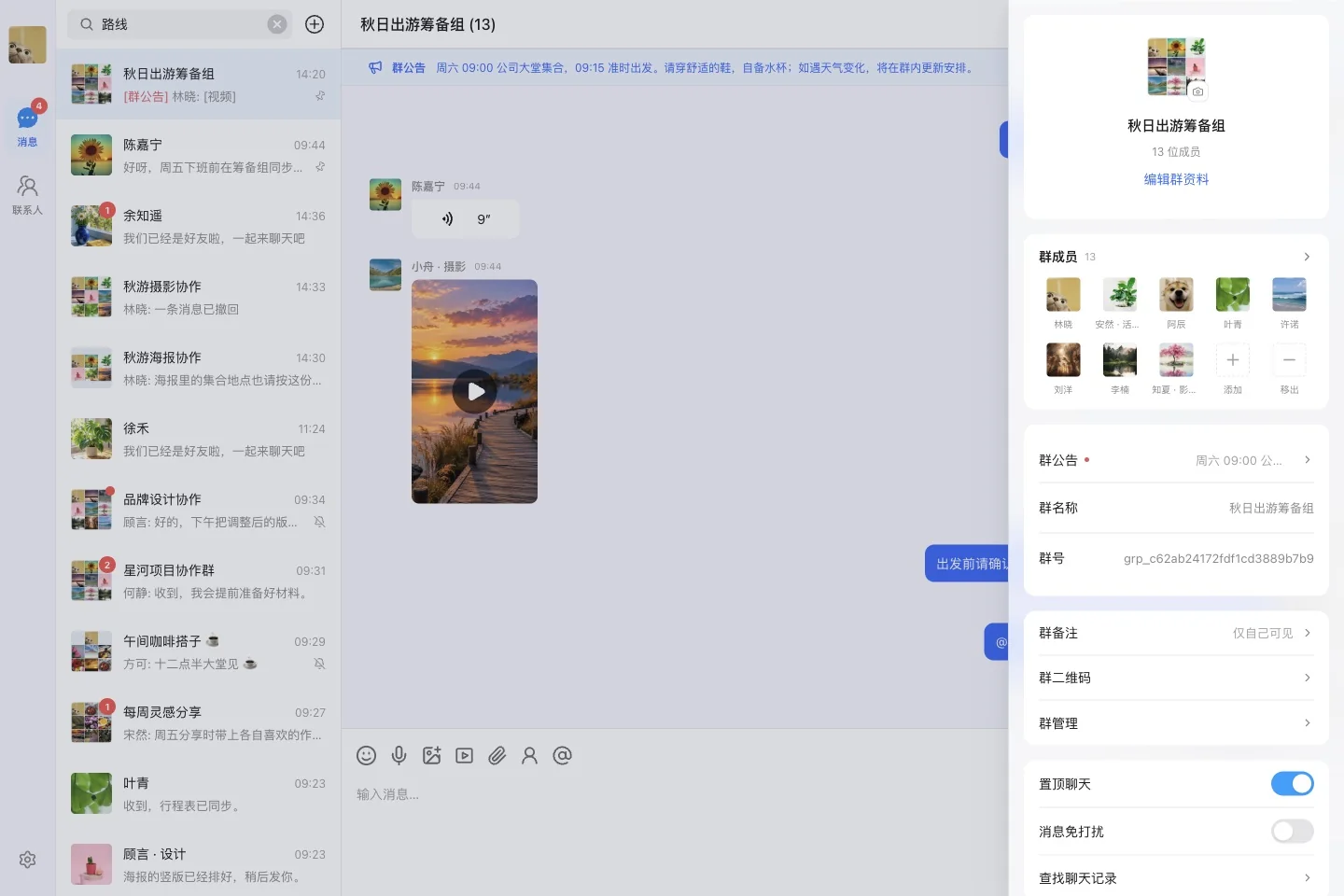This screenshot has width=1344, height=896.
Task: Send a video using the video icon
Action: click(464, 755)
